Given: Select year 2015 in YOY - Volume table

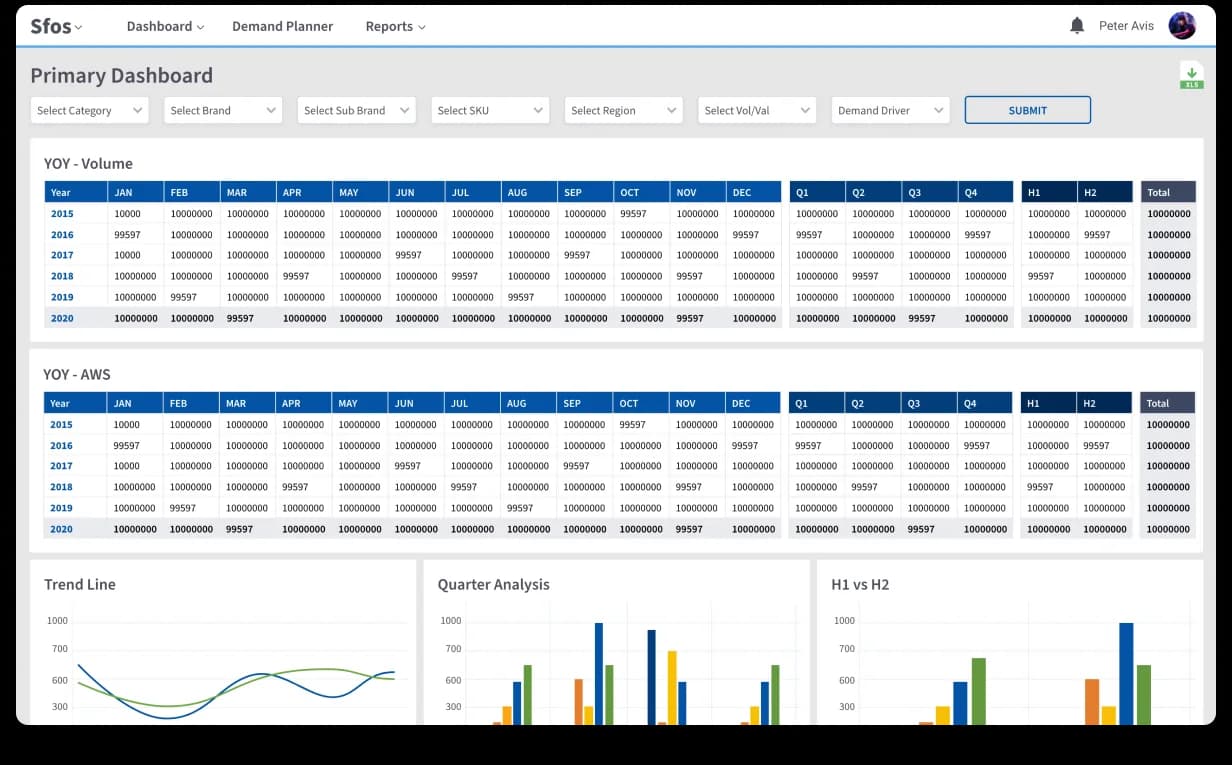Looking at the screenshot, I should [62, 213].
